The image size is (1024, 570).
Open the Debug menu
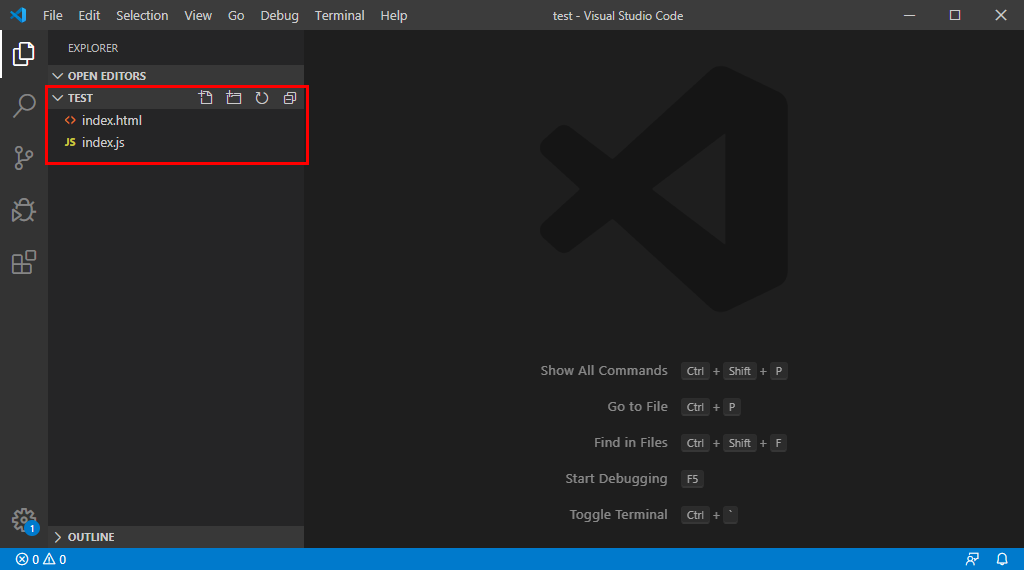[280, 15]
